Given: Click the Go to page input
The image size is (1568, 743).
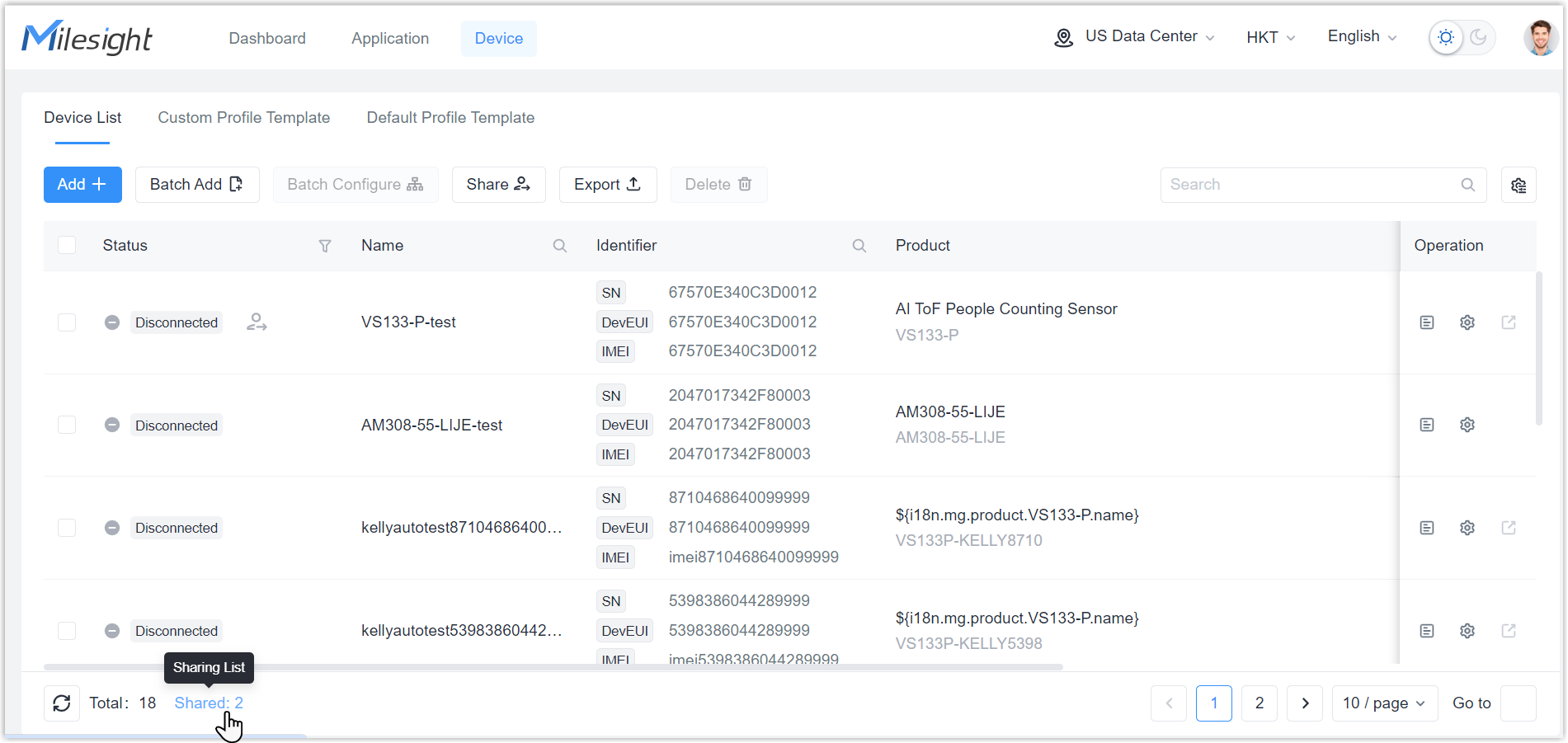Looking at the screenshot, I should 1519,703.
